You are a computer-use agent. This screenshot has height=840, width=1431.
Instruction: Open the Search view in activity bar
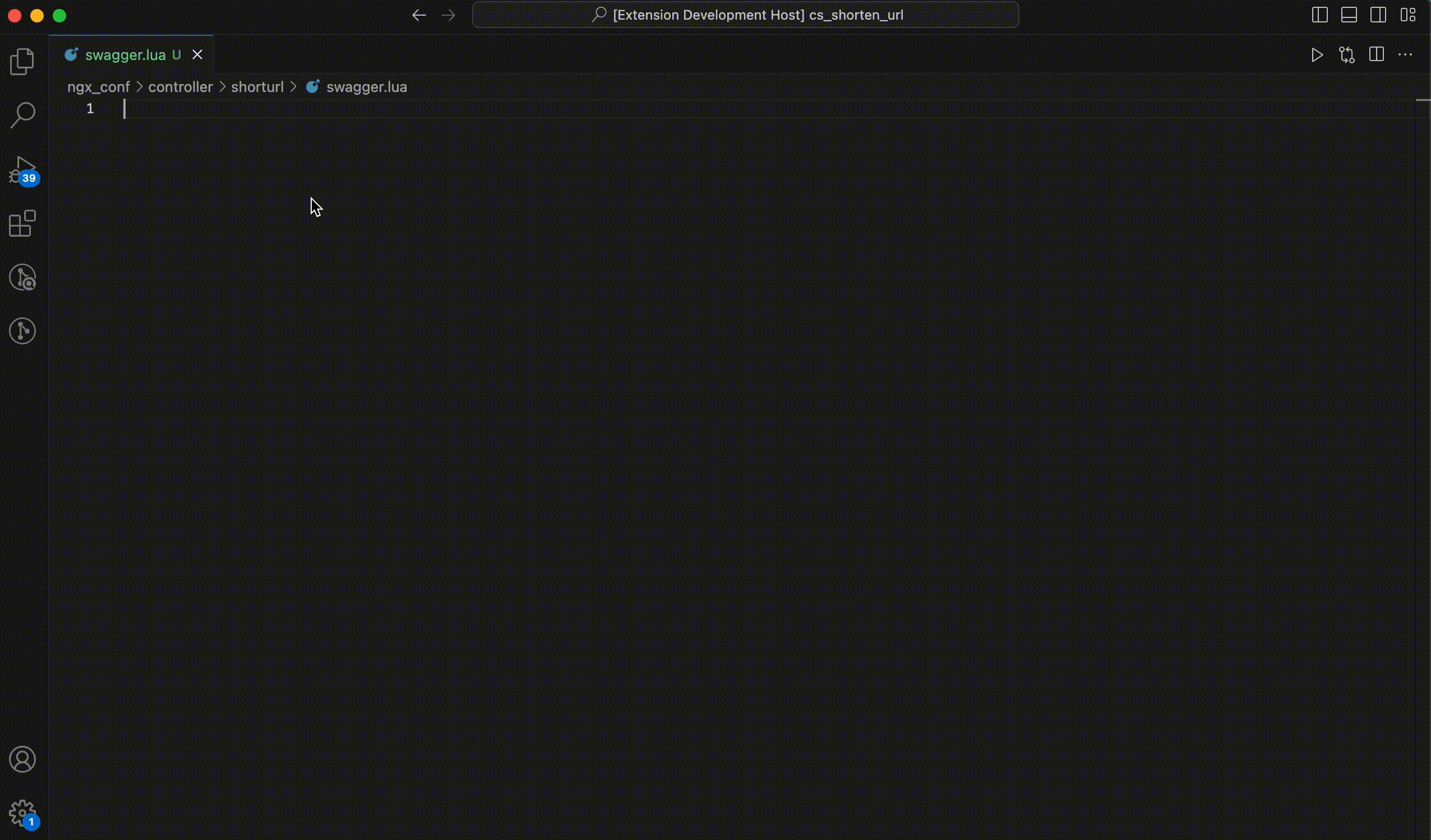22,115
